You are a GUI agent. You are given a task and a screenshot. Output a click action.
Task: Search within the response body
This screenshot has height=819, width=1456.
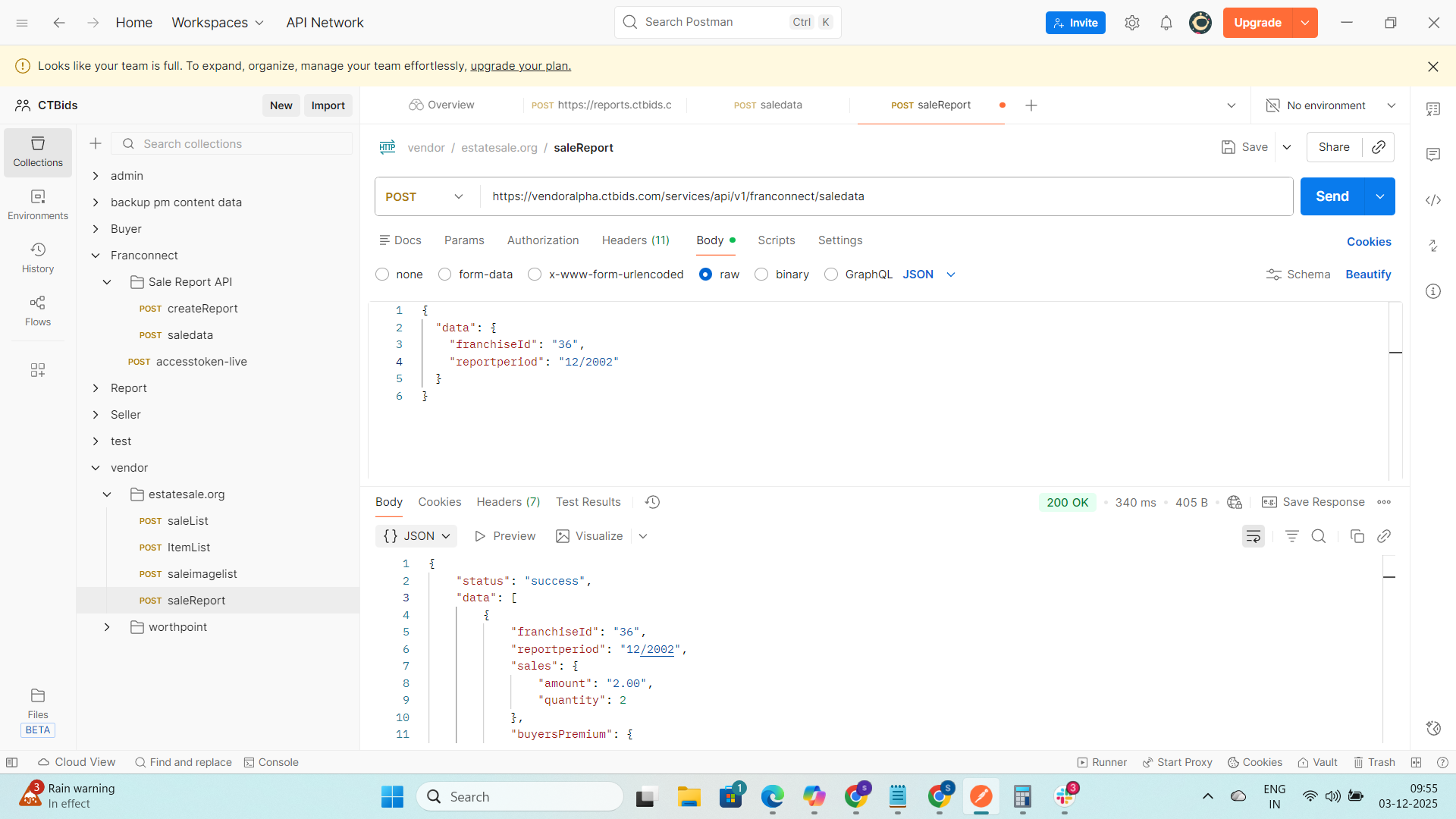1319,536
